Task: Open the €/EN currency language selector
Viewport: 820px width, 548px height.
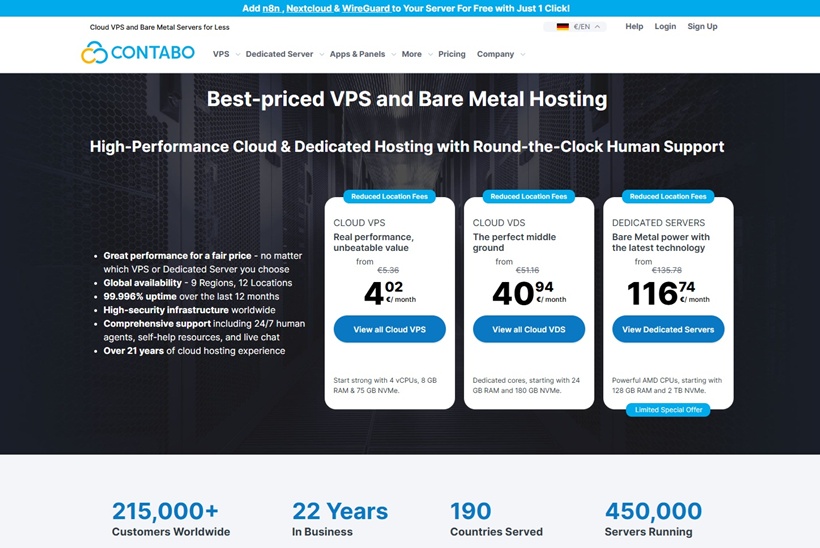Action: pos(575,27)
